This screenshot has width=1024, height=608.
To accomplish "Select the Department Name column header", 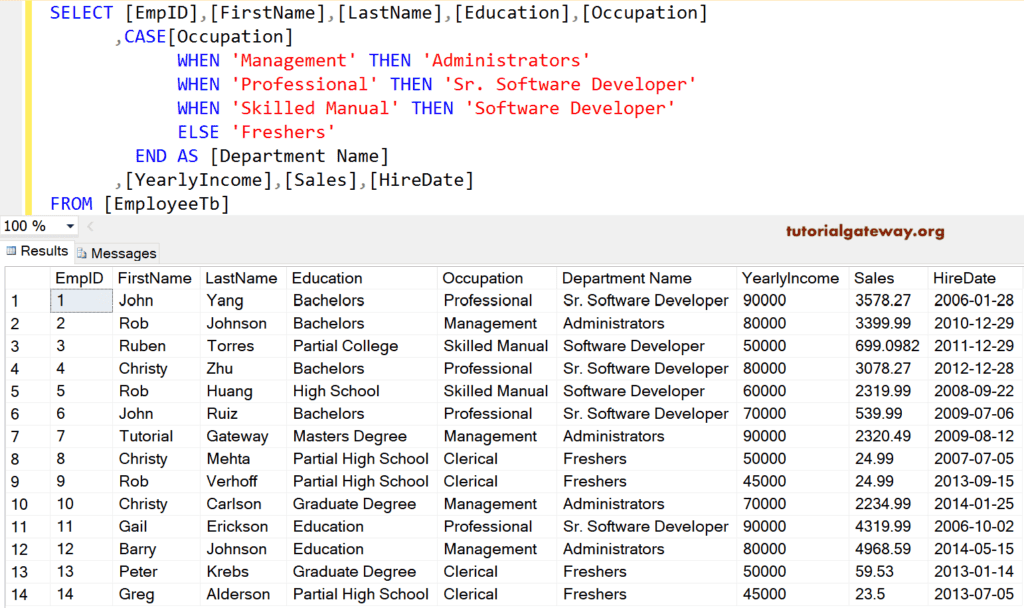I will pyautogui.click(x=626, y=278).
